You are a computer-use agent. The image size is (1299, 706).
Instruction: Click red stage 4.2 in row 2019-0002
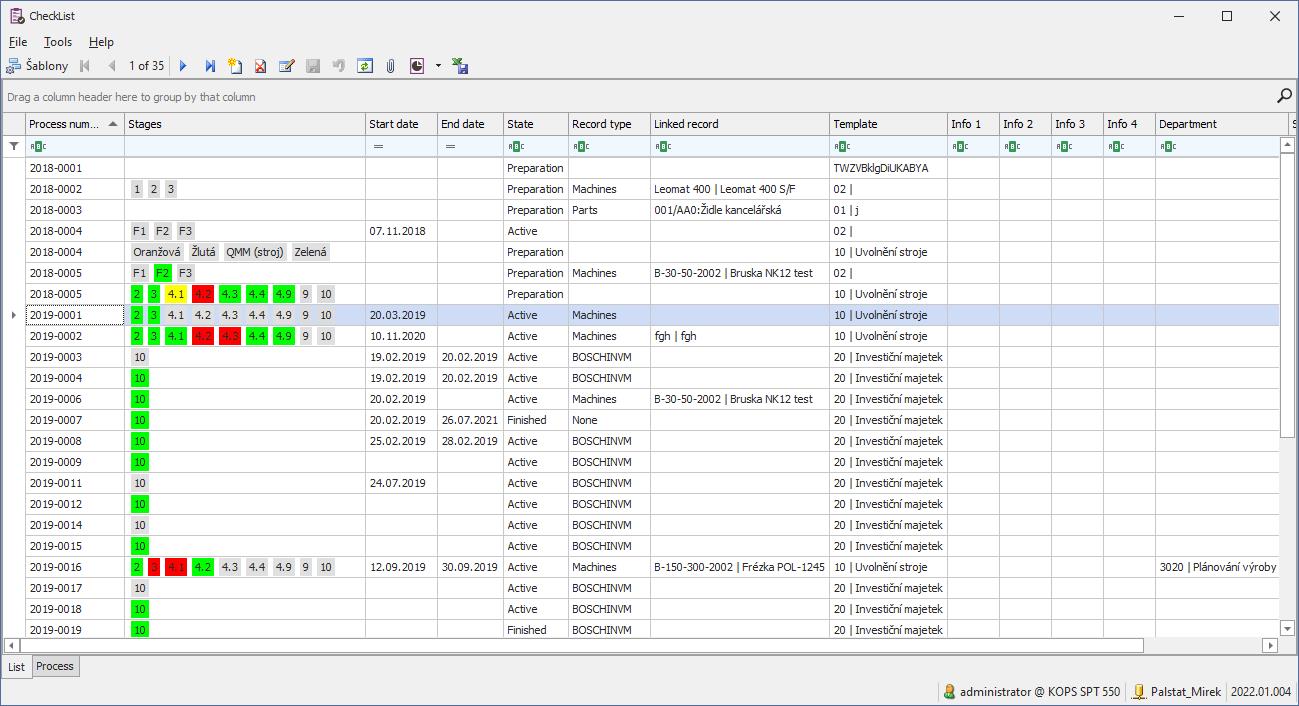(x=203, y=336)
